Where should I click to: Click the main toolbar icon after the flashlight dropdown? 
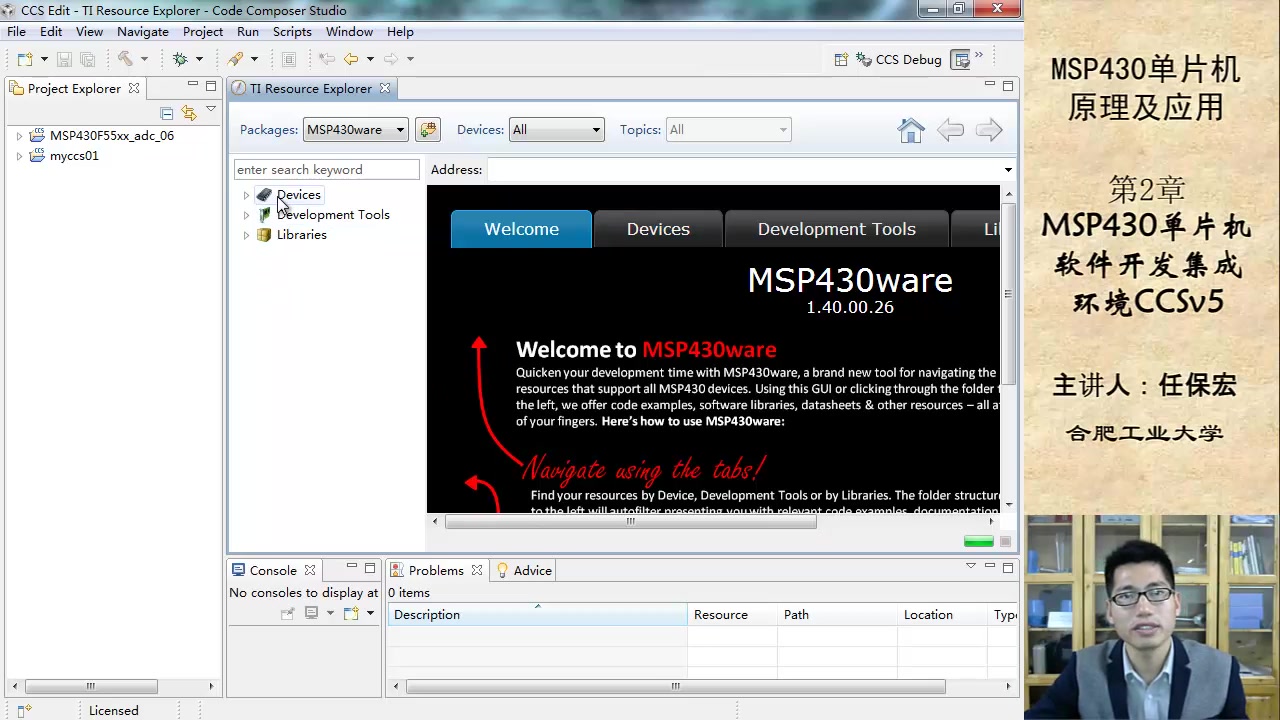click(288, 59)
